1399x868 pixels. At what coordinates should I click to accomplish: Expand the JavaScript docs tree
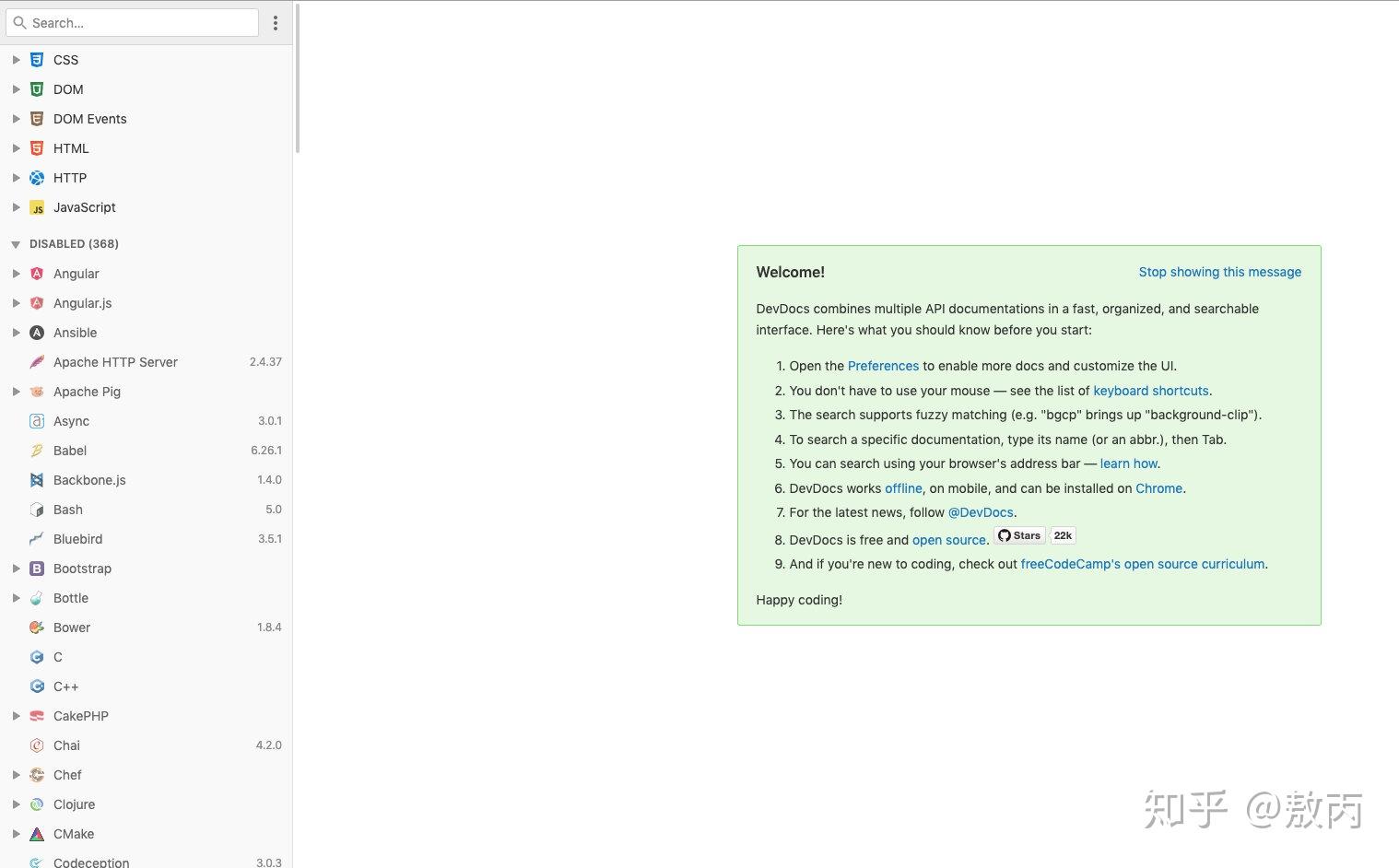click(x=16, y=207)
